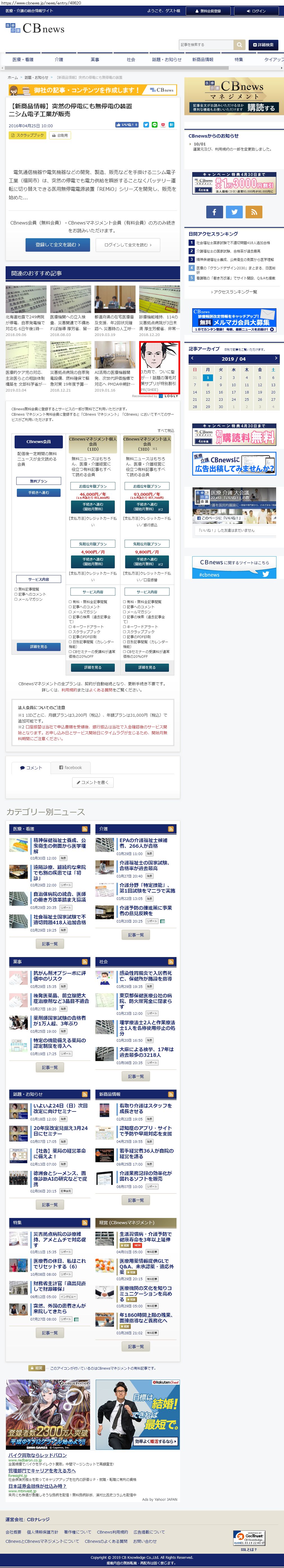The width and height of the screenshot is (284, 1568).
Task: Click the RSS icon on 薬事 category header
Action: pos(84,962)
